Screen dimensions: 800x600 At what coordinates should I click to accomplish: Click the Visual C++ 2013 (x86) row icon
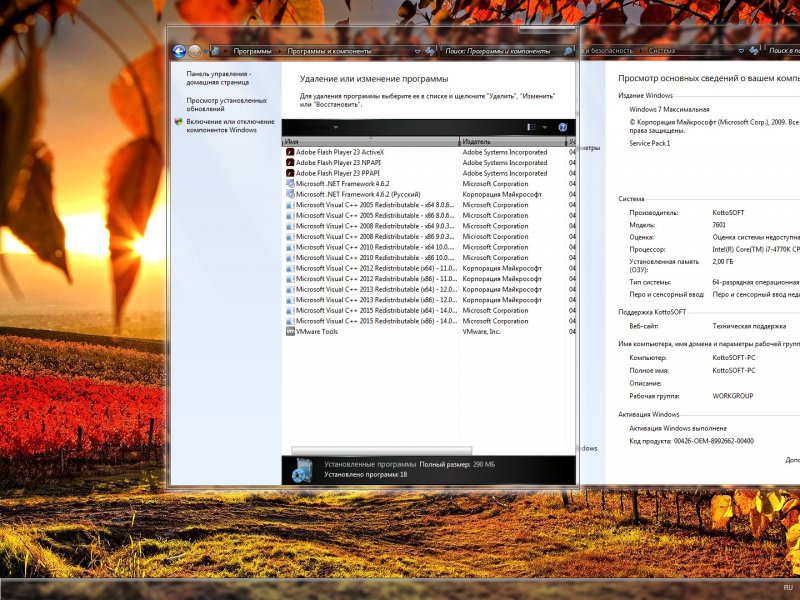(x=290, y=300)
